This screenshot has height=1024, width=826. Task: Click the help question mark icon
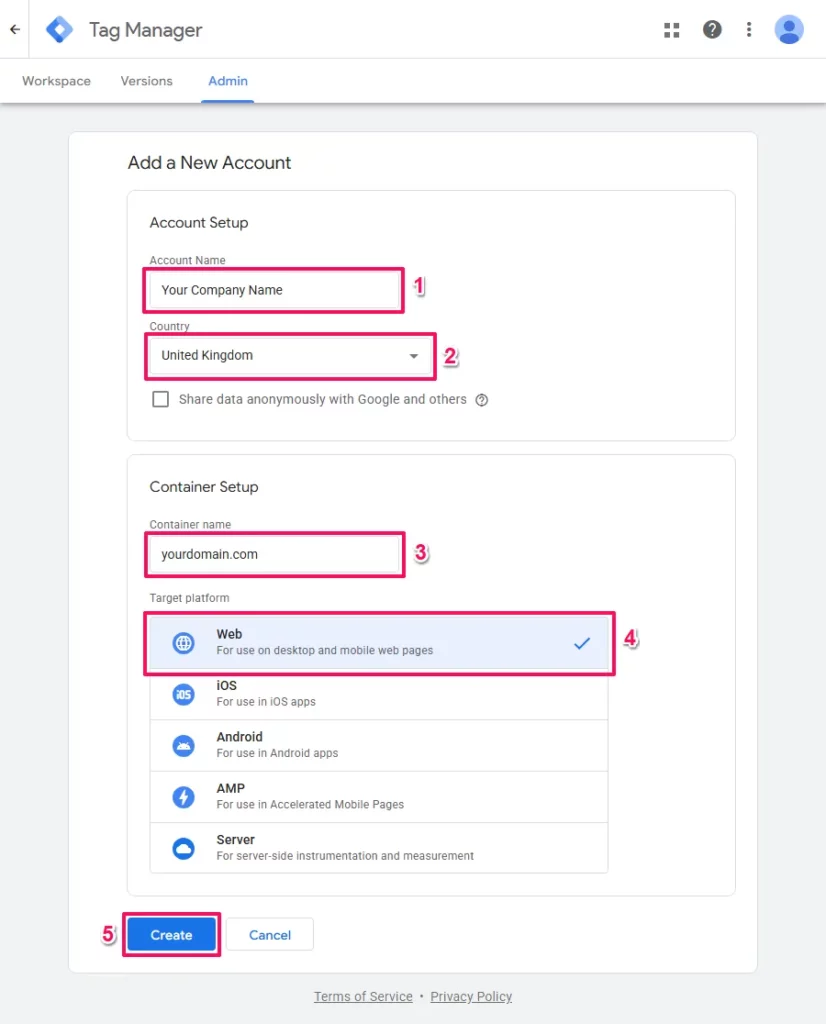(x=712, y=29)
